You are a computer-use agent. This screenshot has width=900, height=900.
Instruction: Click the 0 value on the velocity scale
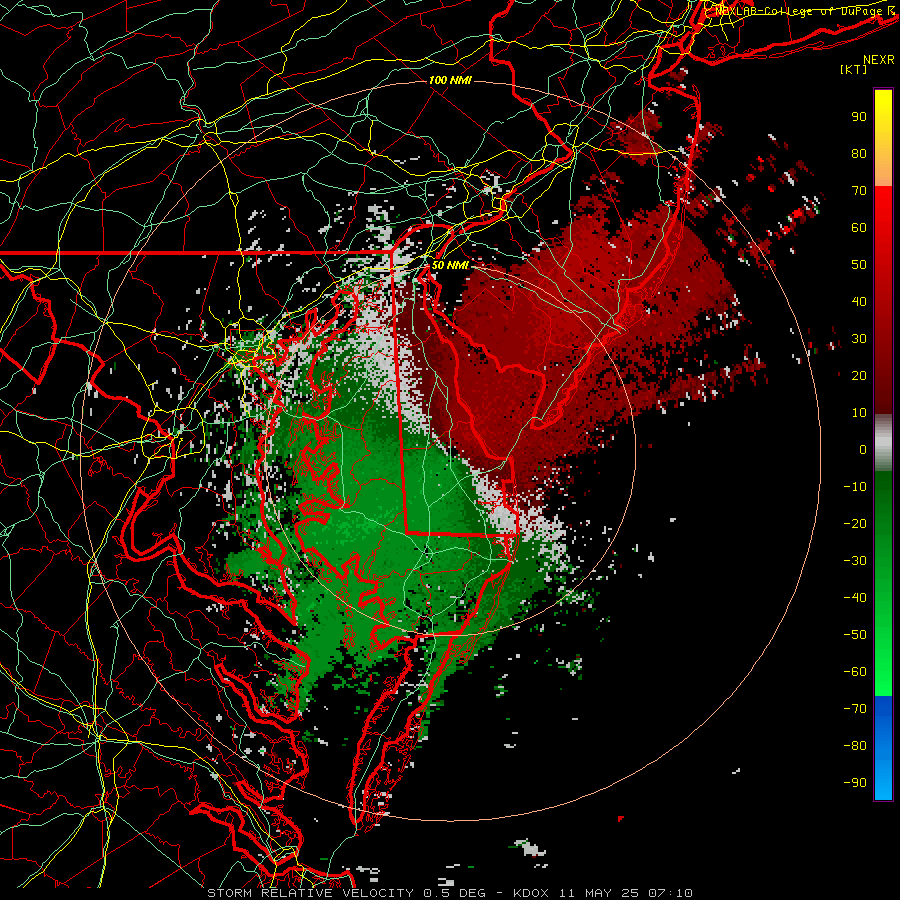pyautogui.click(x=863, y=449)
